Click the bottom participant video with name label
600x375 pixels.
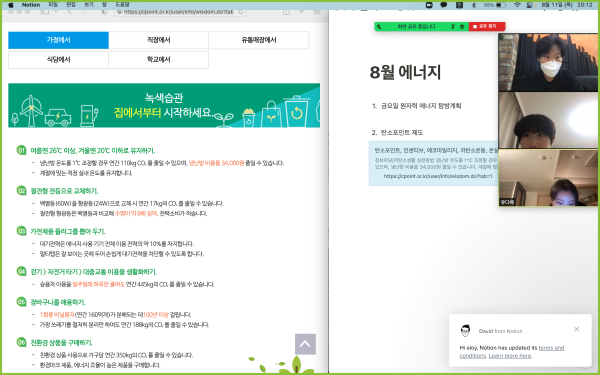(x=548, y=178)
